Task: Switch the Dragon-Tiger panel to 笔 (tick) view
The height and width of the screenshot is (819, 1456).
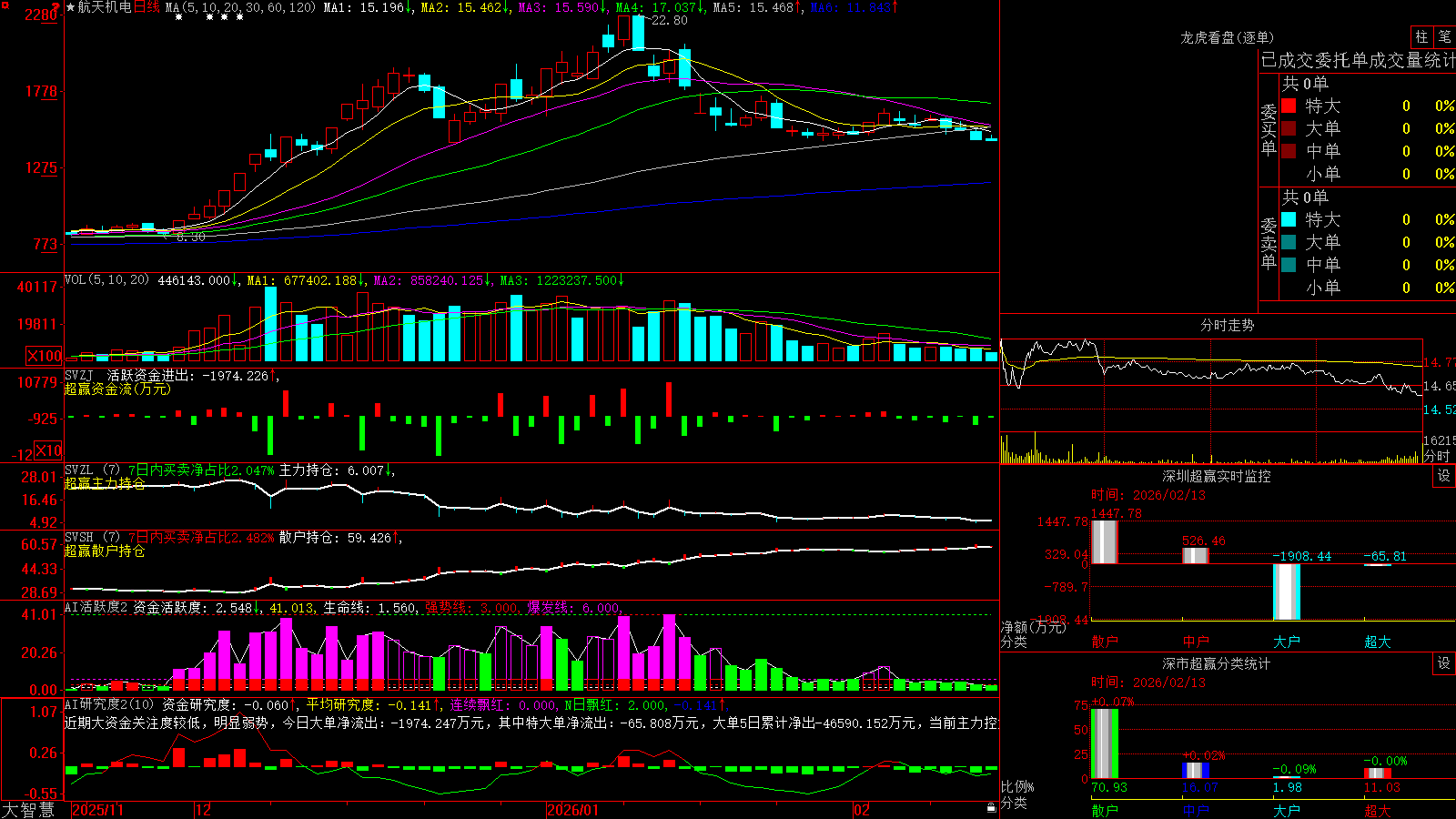Action: point(1445,36)
